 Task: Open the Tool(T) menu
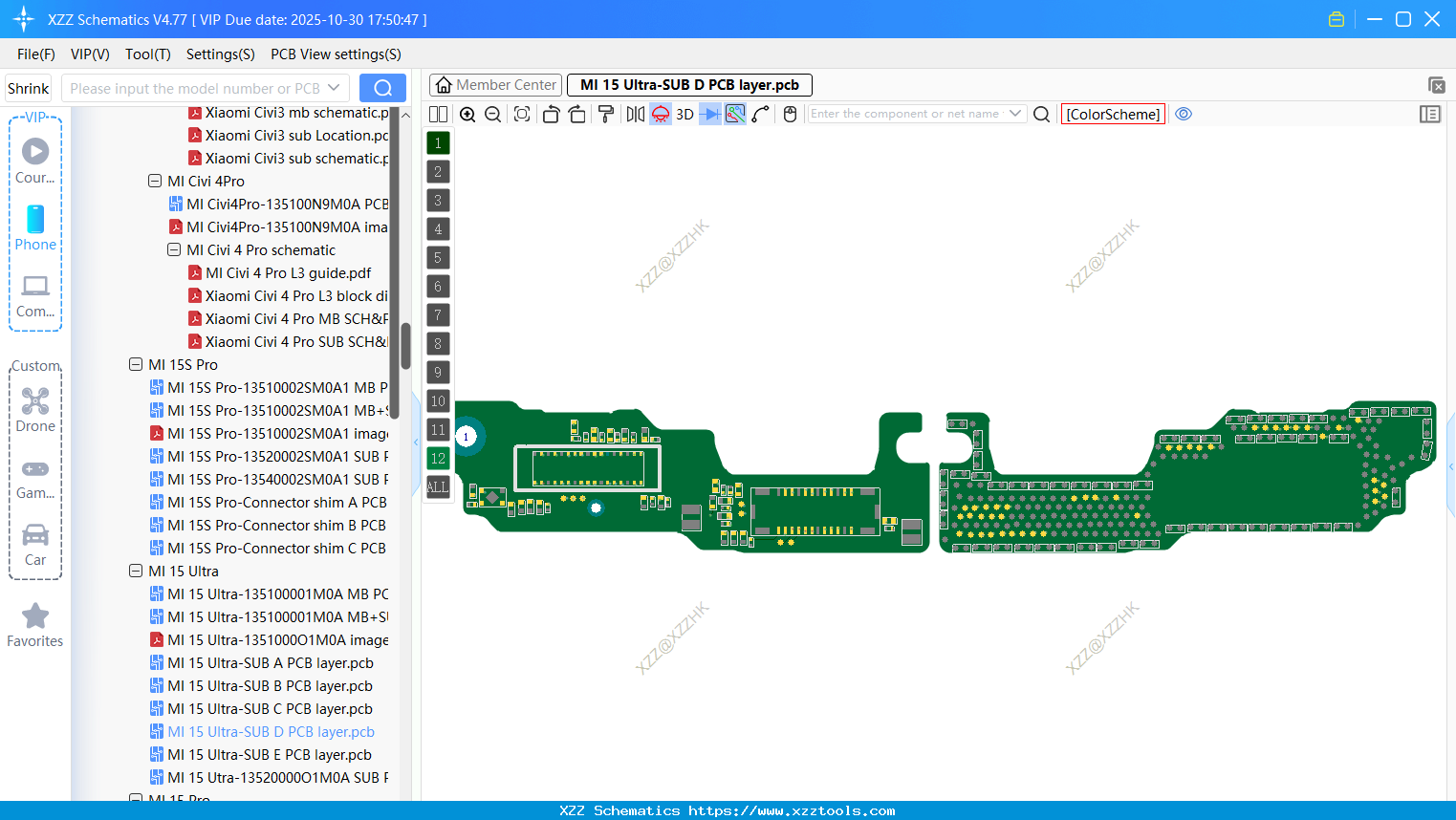point(147,54)
